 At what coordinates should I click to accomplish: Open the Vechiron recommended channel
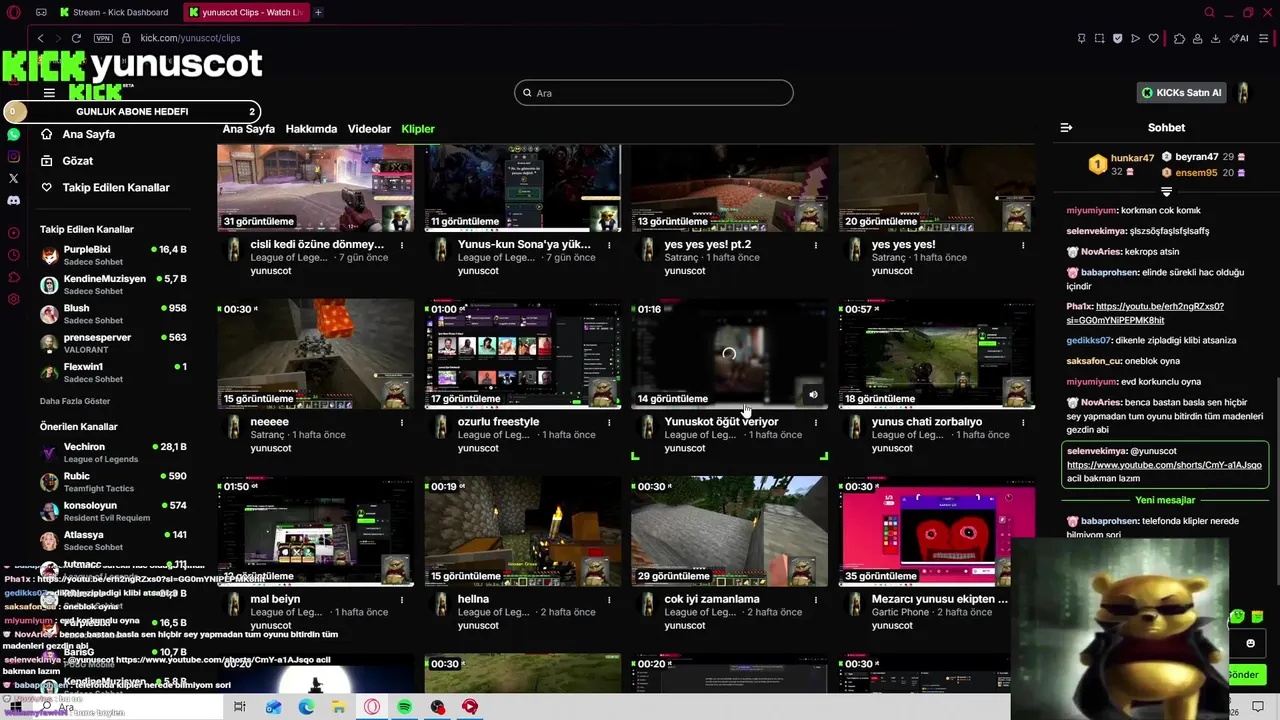(113, 453)
